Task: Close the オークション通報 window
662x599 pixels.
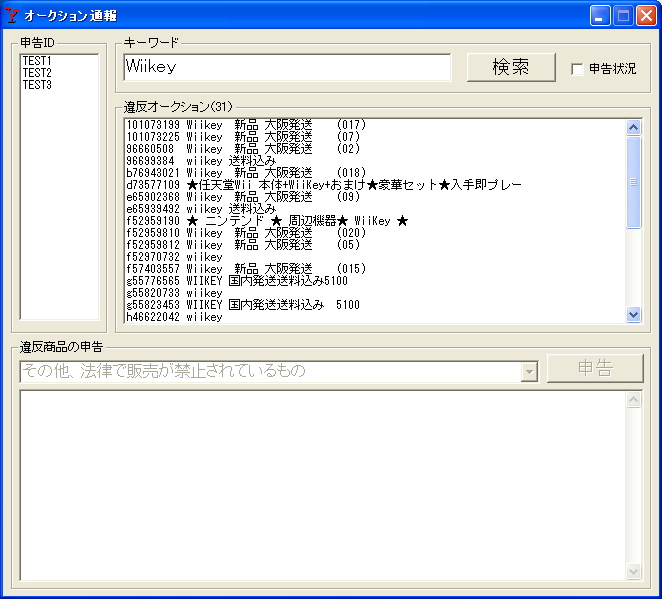Action: pyautogui.click(x=646, y=16)
